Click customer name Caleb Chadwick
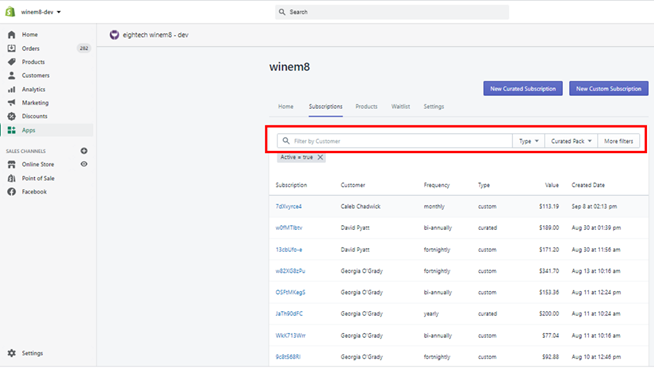654x368 pixels. (360, 207)
